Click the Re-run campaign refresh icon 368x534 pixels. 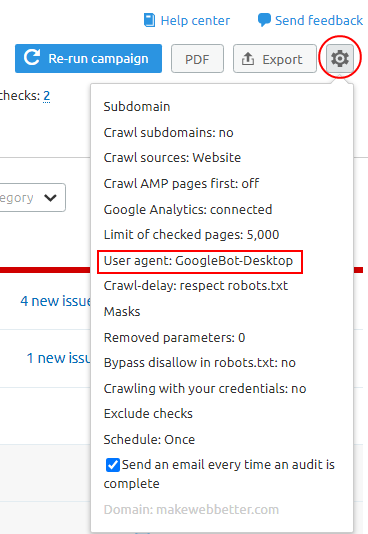(x=32, y=58)
